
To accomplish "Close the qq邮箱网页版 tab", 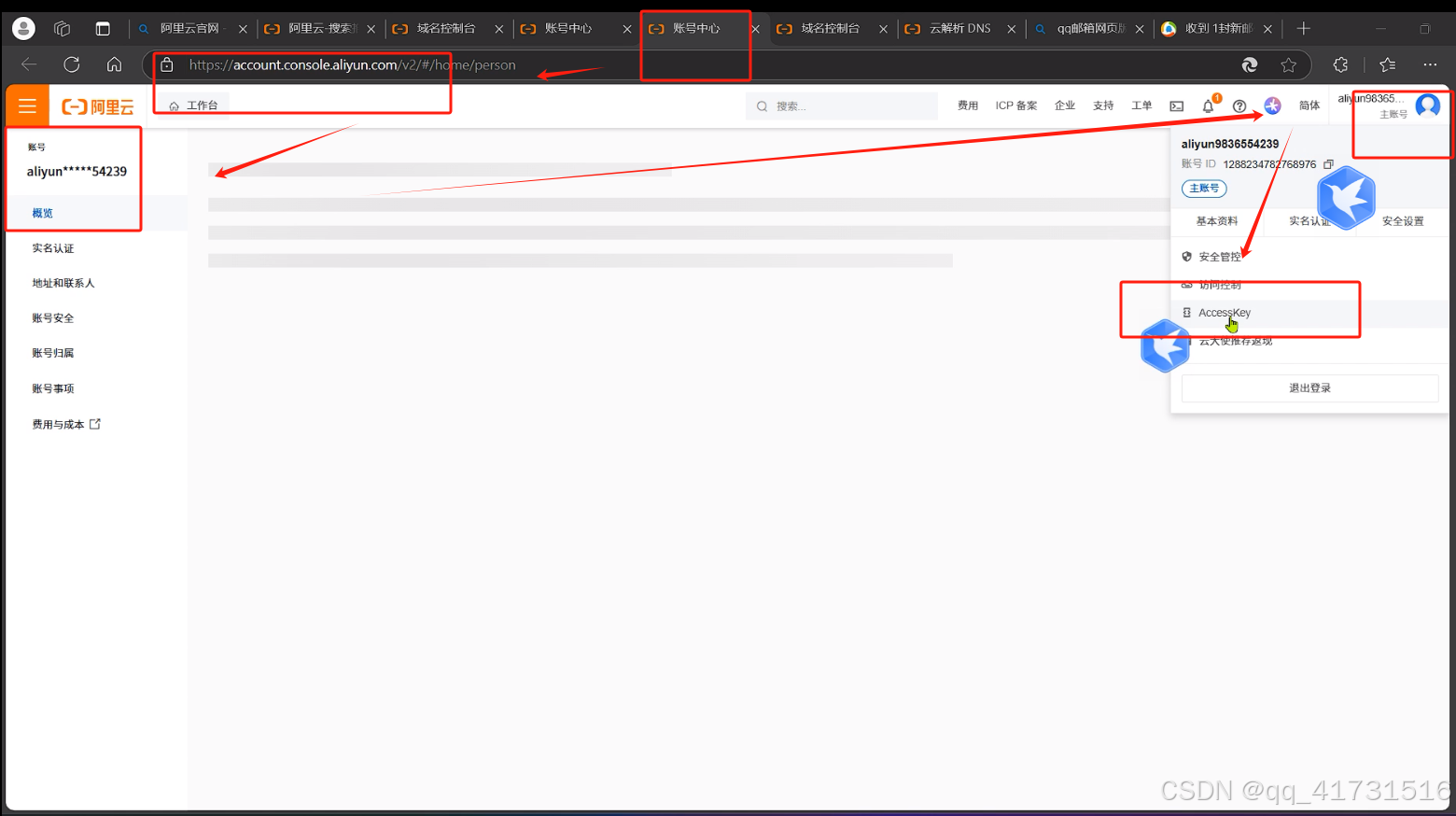I will point(1140,29).
